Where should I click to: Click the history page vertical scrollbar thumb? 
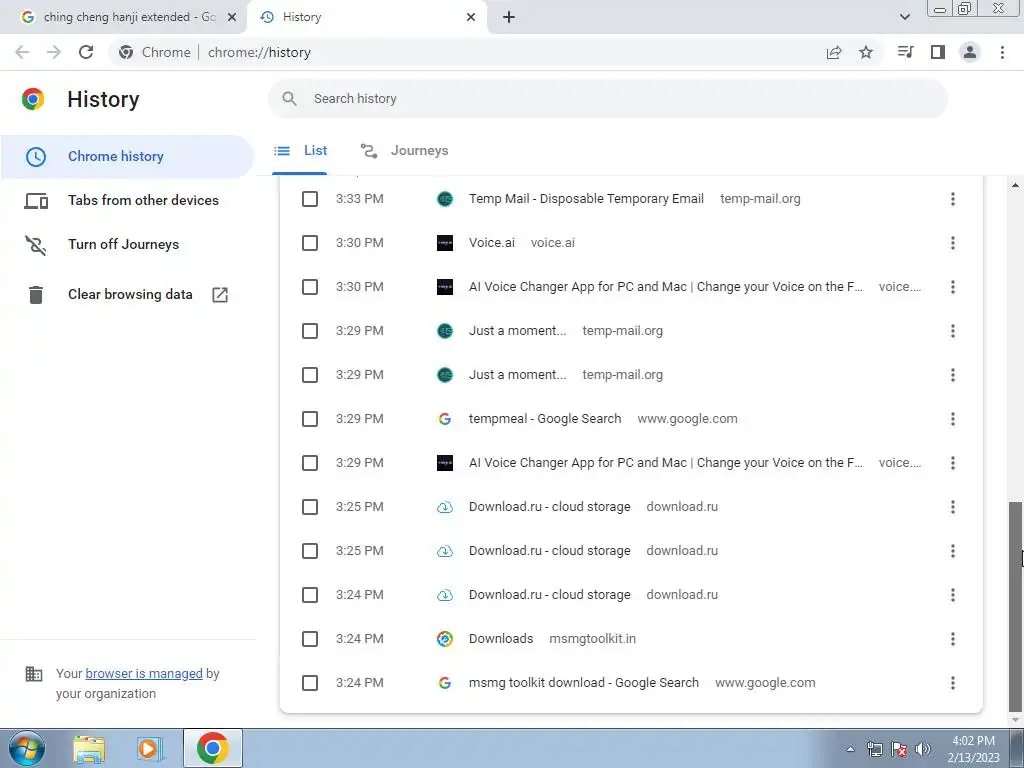1015,607
